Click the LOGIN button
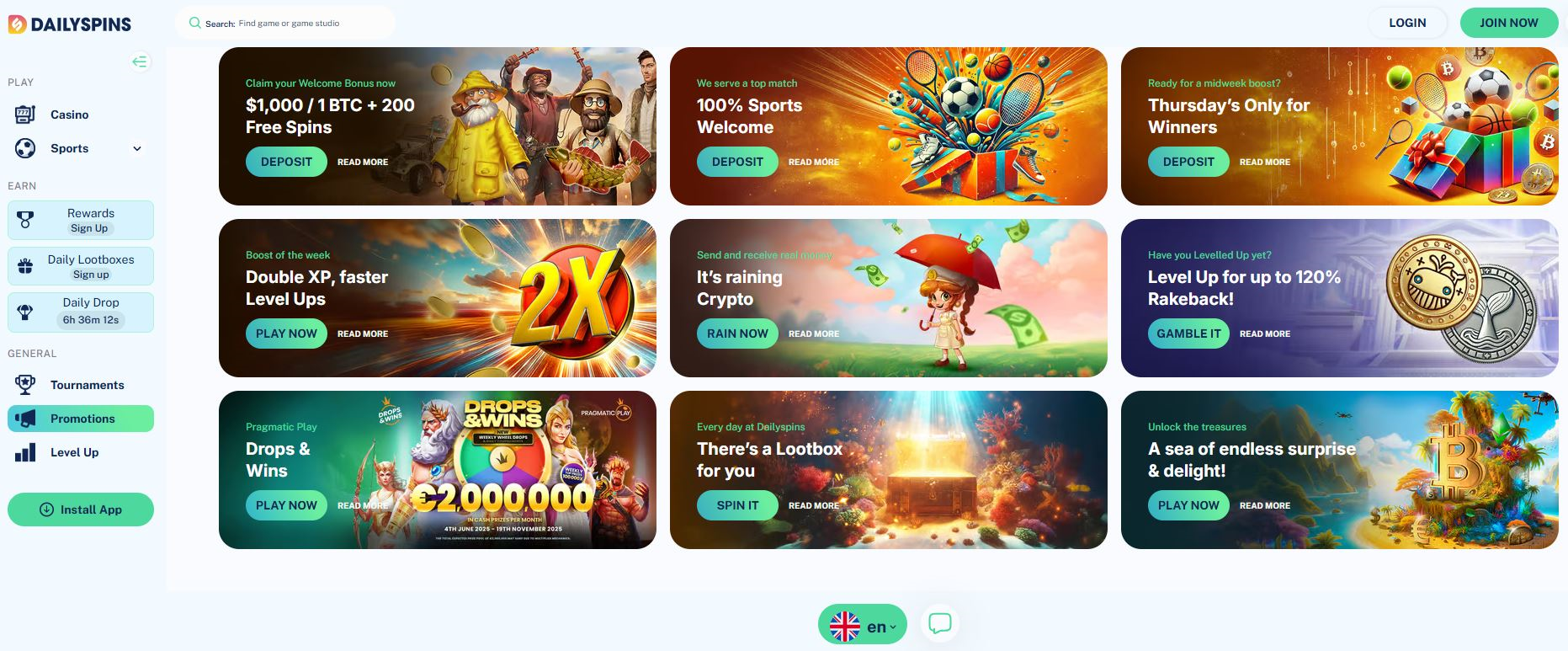Viewport: 1568px width, 651px height. coord(1407,23)
